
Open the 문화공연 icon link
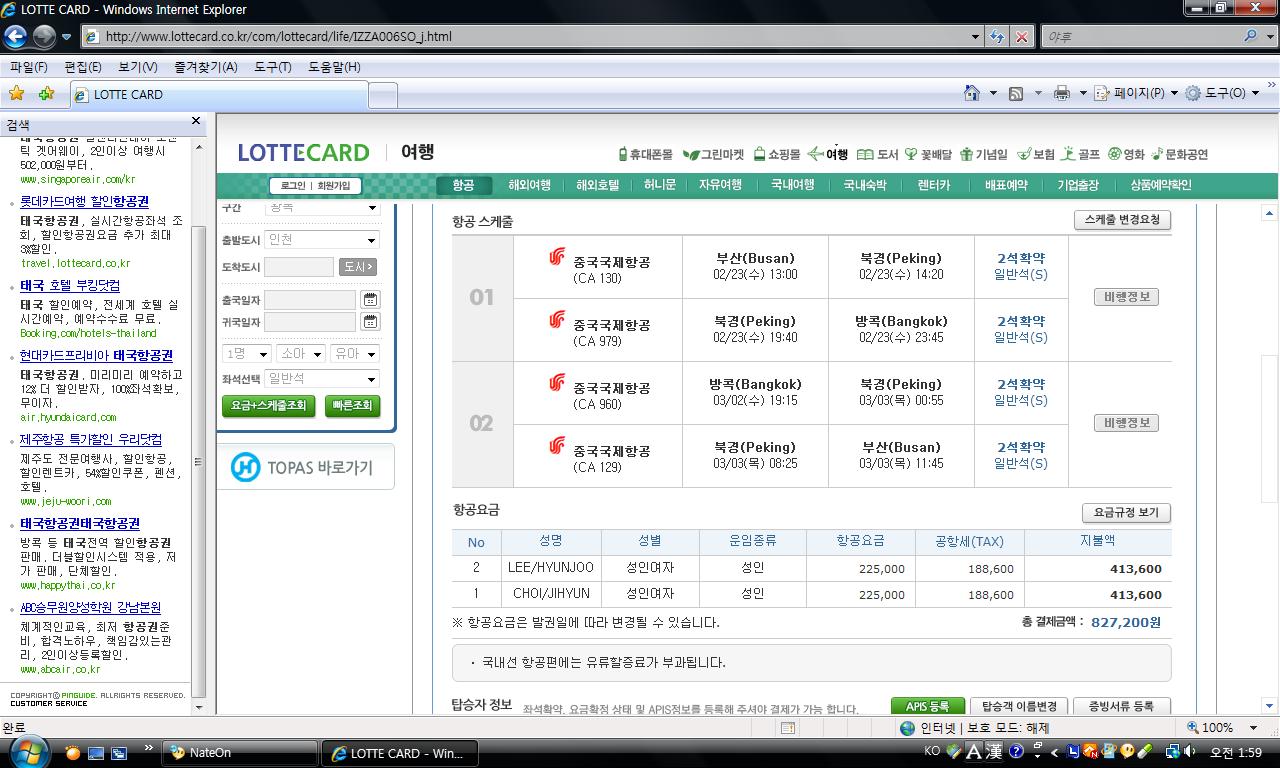pos(1180,154)
